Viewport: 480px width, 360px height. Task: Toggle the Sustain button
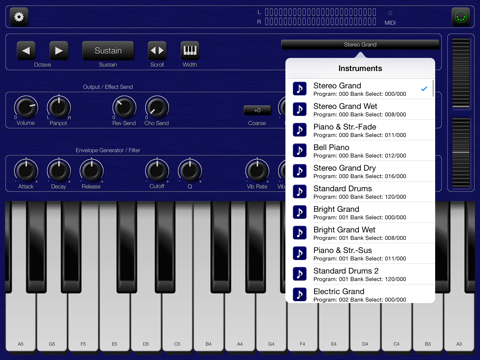[x=108, y=51]
